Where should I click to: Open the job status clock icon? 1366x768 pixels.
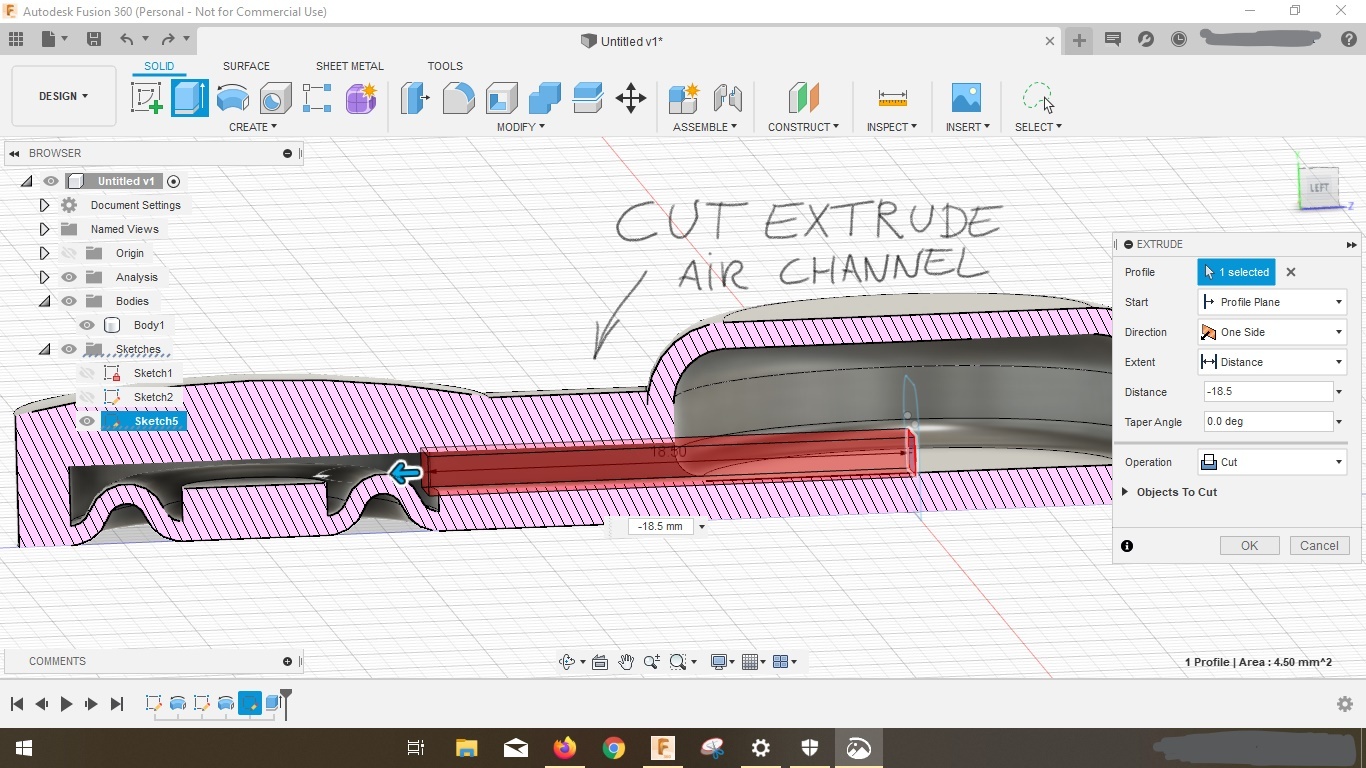pos(1179,40)
